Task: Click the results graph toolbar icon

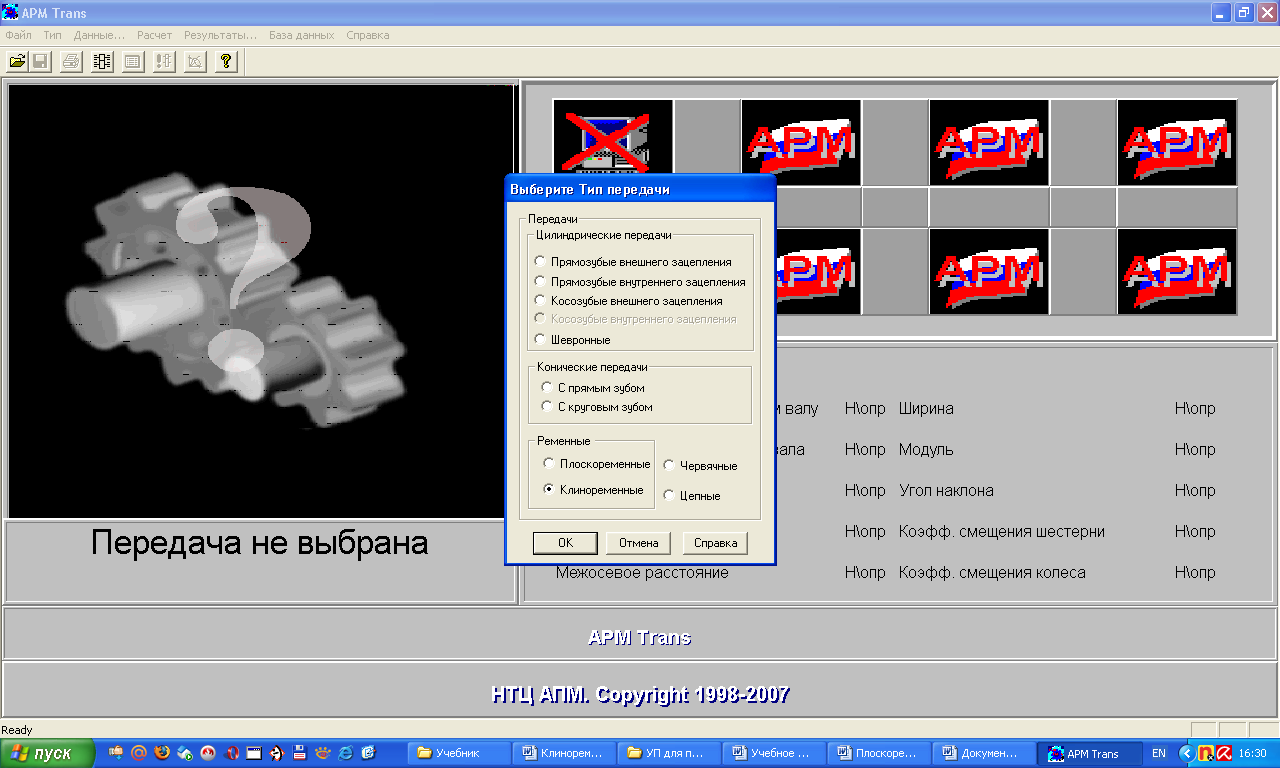Action: 195,62
